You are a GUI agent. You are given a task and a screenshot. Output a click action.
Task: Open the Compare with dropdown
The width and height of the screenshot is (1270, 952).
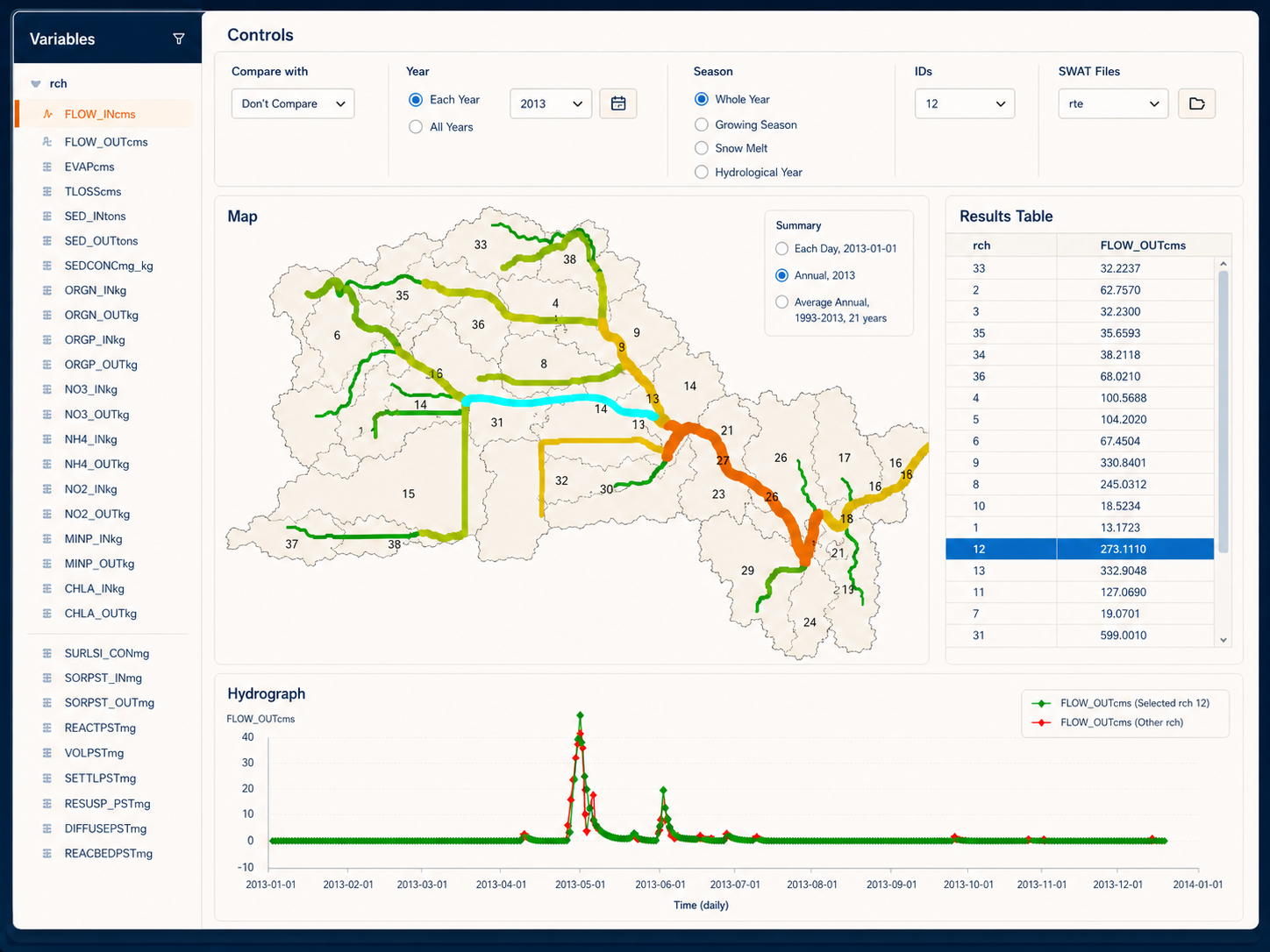293,103
